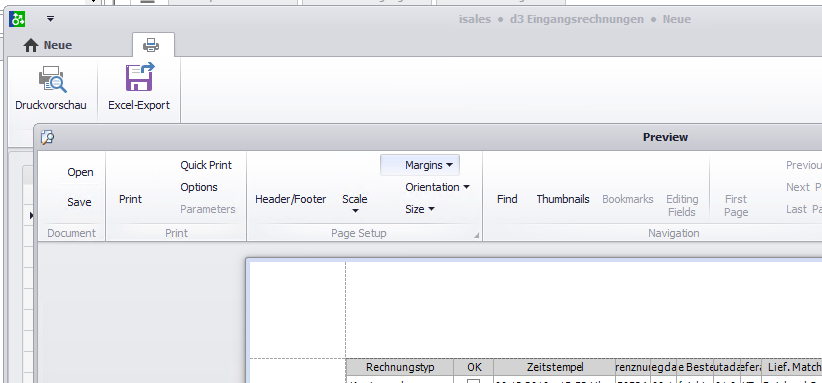Click the Find command

coord(507,199)
